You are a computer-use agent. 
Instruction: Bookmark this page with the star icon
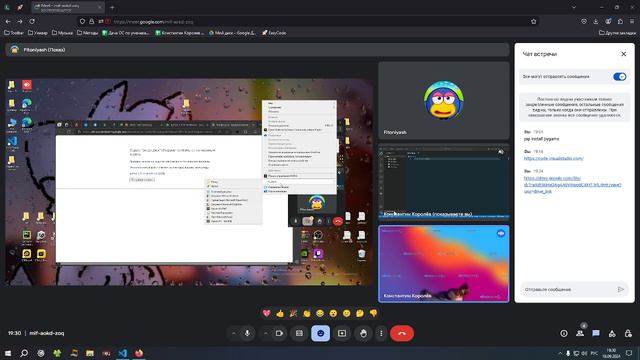pos(533,21)
